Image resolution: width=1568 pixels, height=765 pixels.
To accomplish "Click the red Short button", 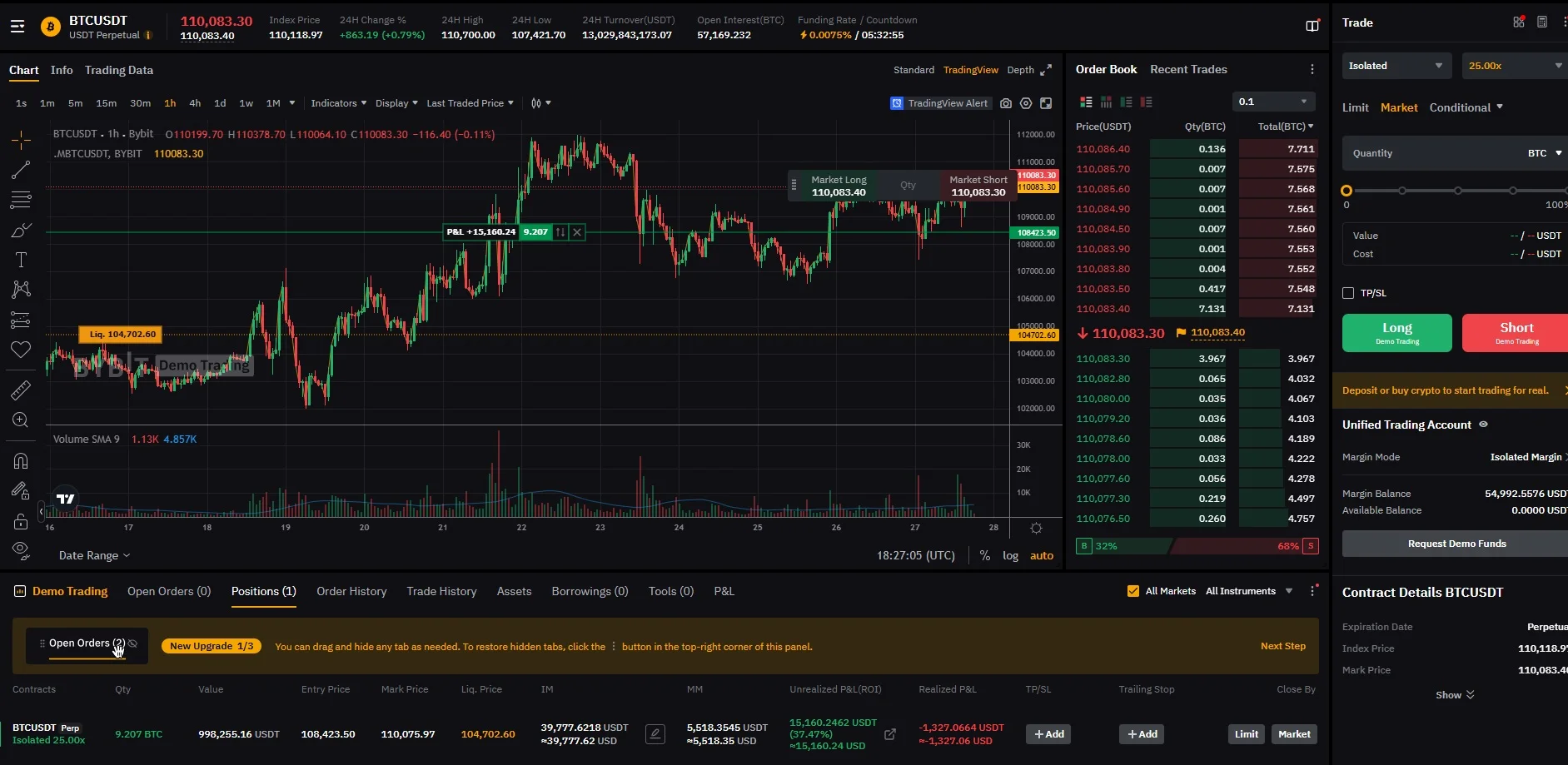I will click(1516, 333).
